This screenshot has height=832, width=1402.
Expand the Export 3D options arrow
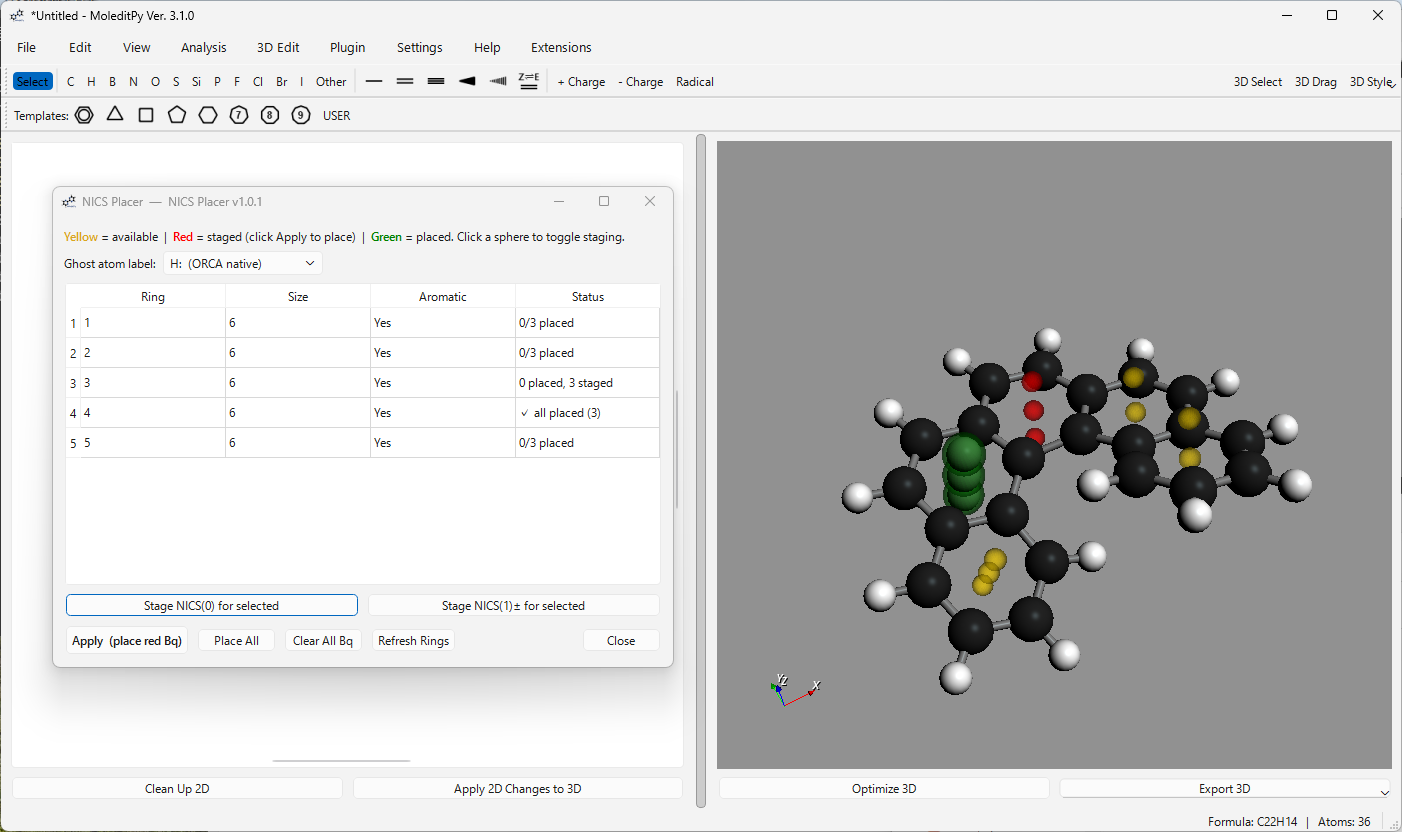click(1384, 791)
